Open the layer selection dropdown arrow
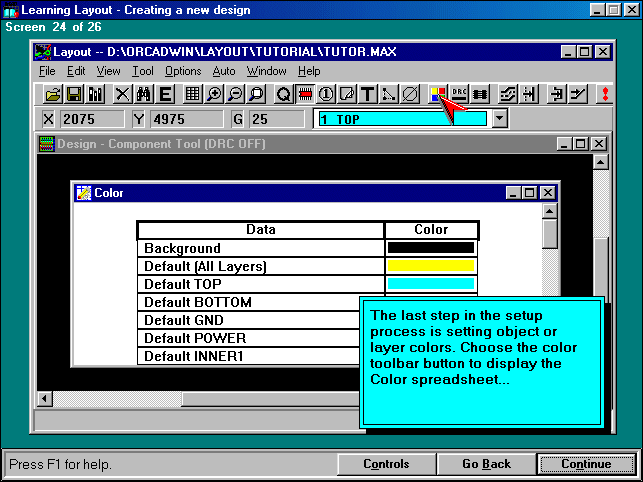This screenshot has width=643, height=482. (500, 119)
